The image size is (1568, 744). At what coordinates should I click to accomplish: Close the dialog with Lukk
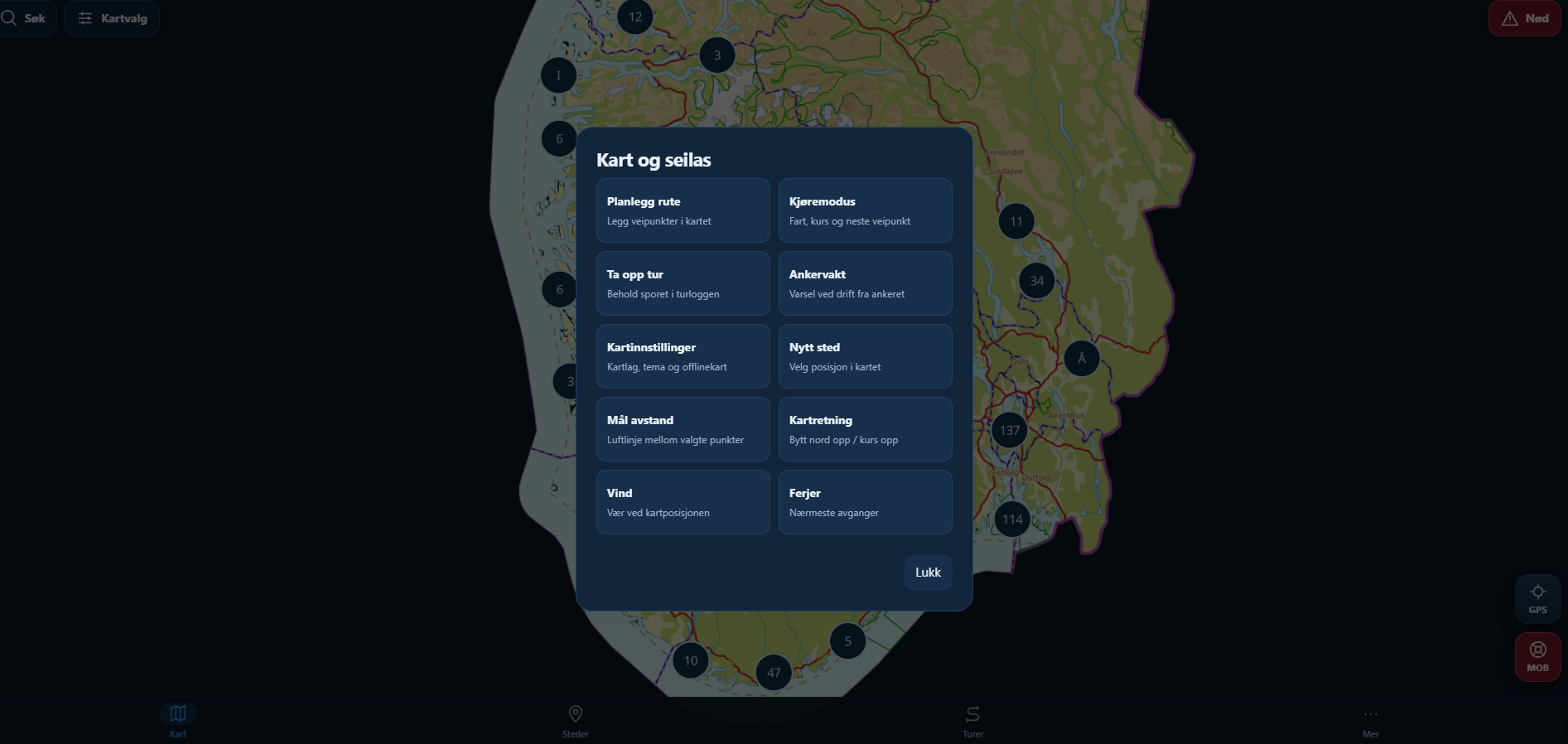click(929, 572)
